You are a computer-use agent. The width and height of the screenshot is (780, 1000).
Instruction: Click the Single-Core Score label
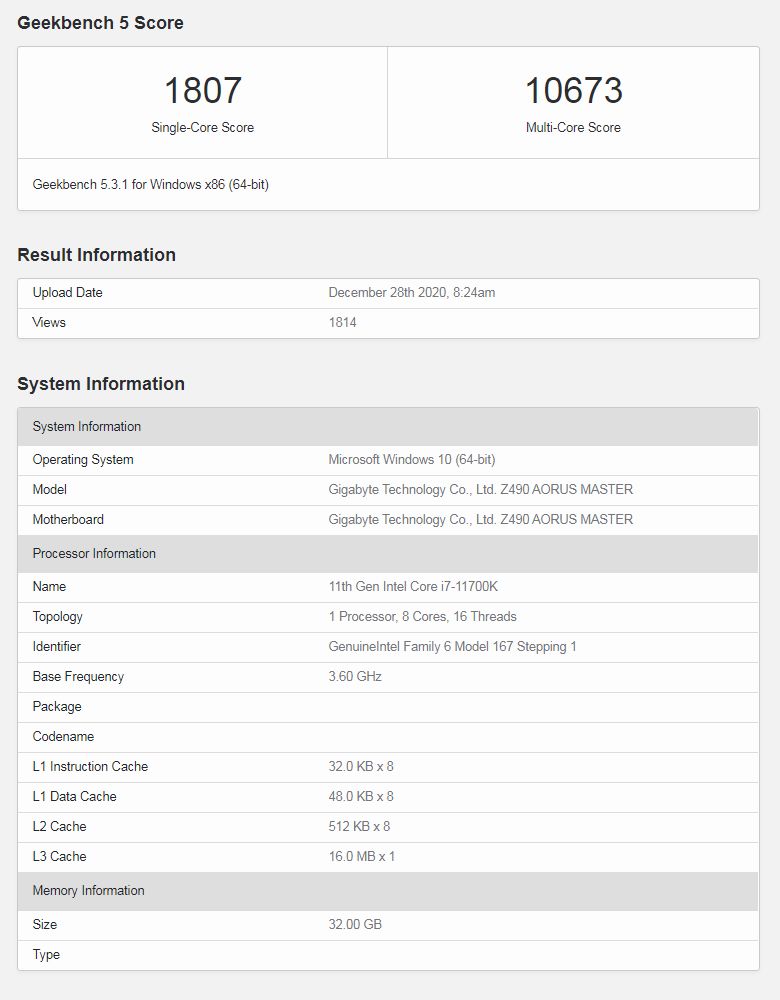click(x=203, y=128)
